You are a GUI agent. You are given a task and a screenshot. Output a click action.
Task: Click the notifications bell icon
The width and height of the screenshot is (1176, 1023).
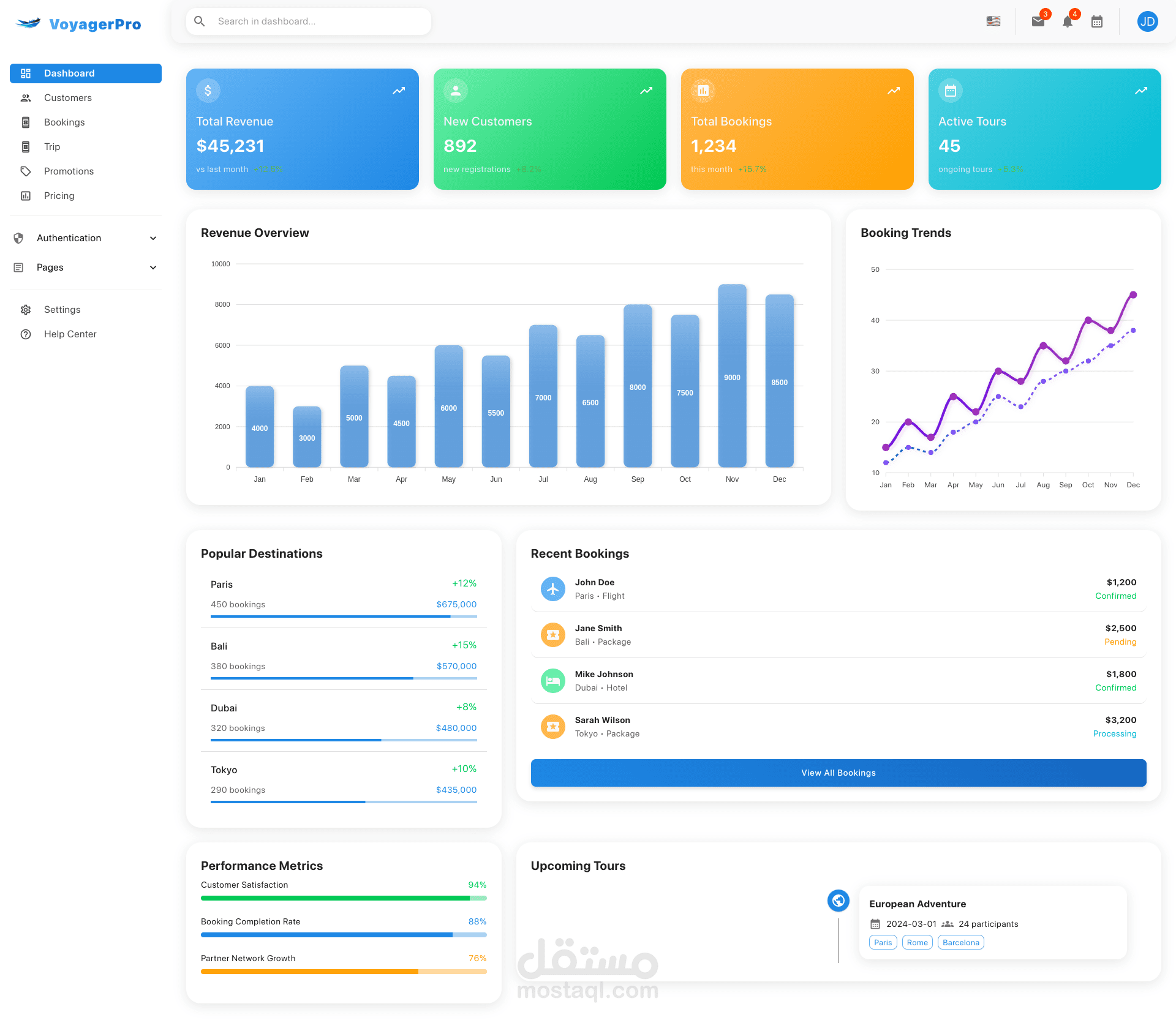(x=1068, y=22)
